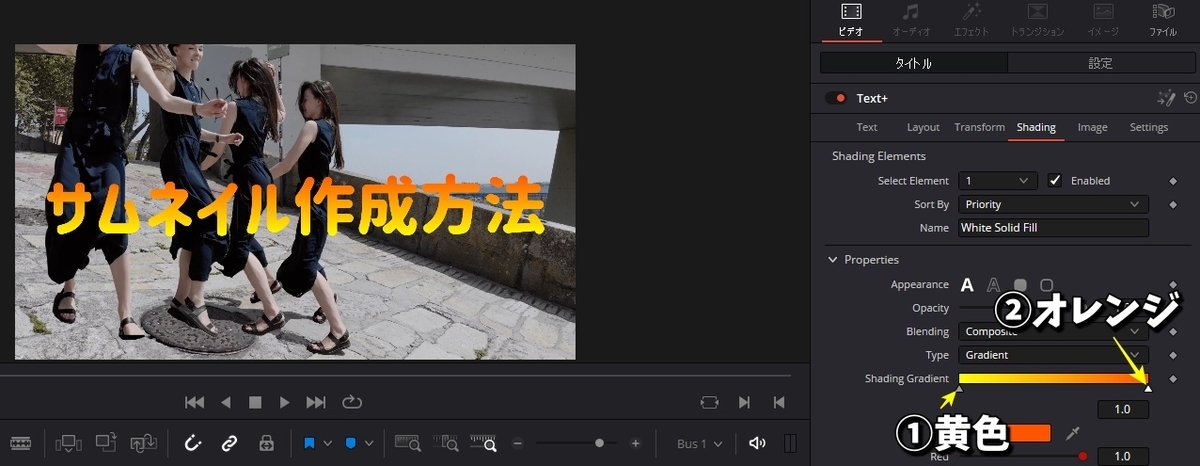This screenshot has height=466, width=1200.
Task: Select full extent zoom icon
Action: (x=407, y=443)
